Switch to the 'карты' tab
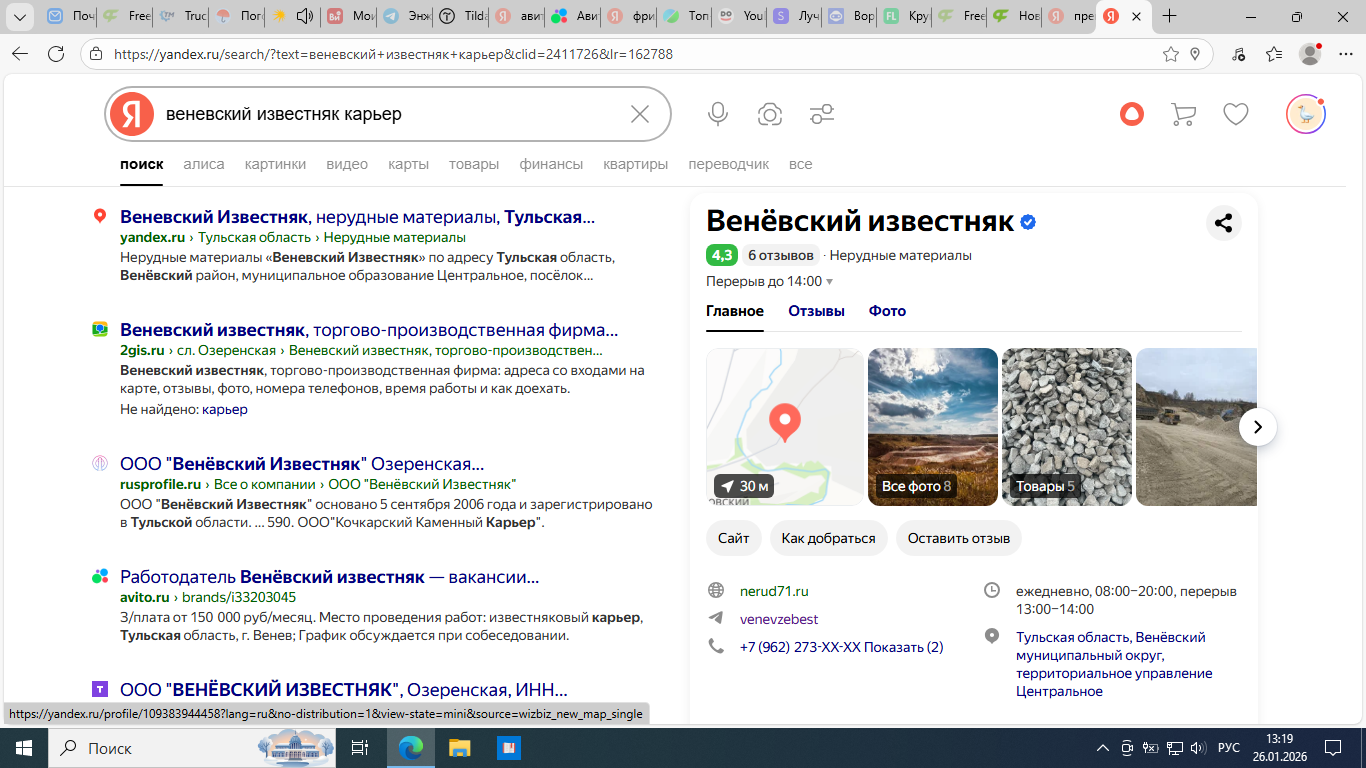 tap(408, 164)
